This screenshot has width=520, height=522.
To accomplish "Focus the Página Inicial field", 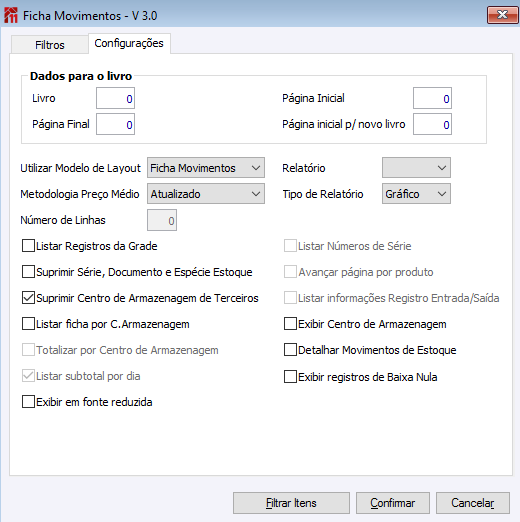I will click(432, 98).
